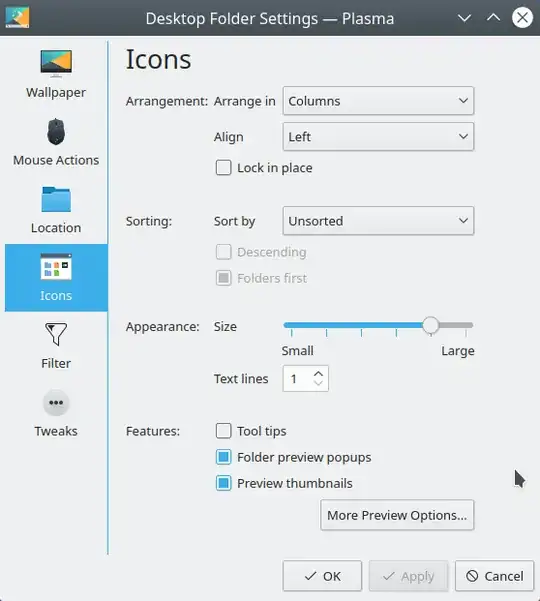Switch to the Filter label
The height and width of the screenshot is (601, 540).
pyautogui.click(x=56, y=363)
